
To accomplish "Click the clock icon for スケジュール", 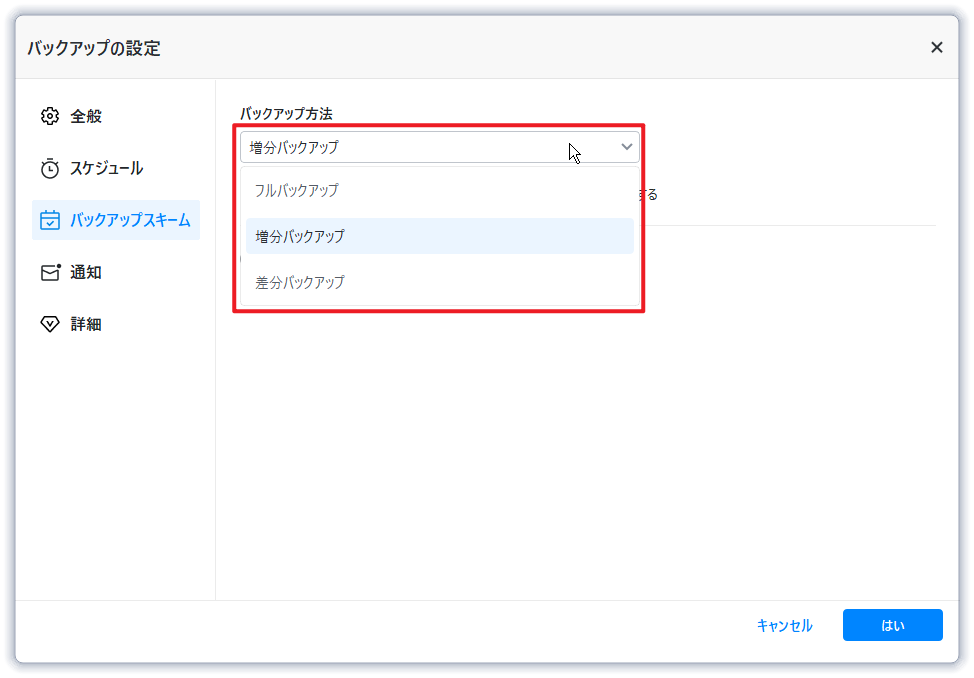I will click(x=50, y=168).
